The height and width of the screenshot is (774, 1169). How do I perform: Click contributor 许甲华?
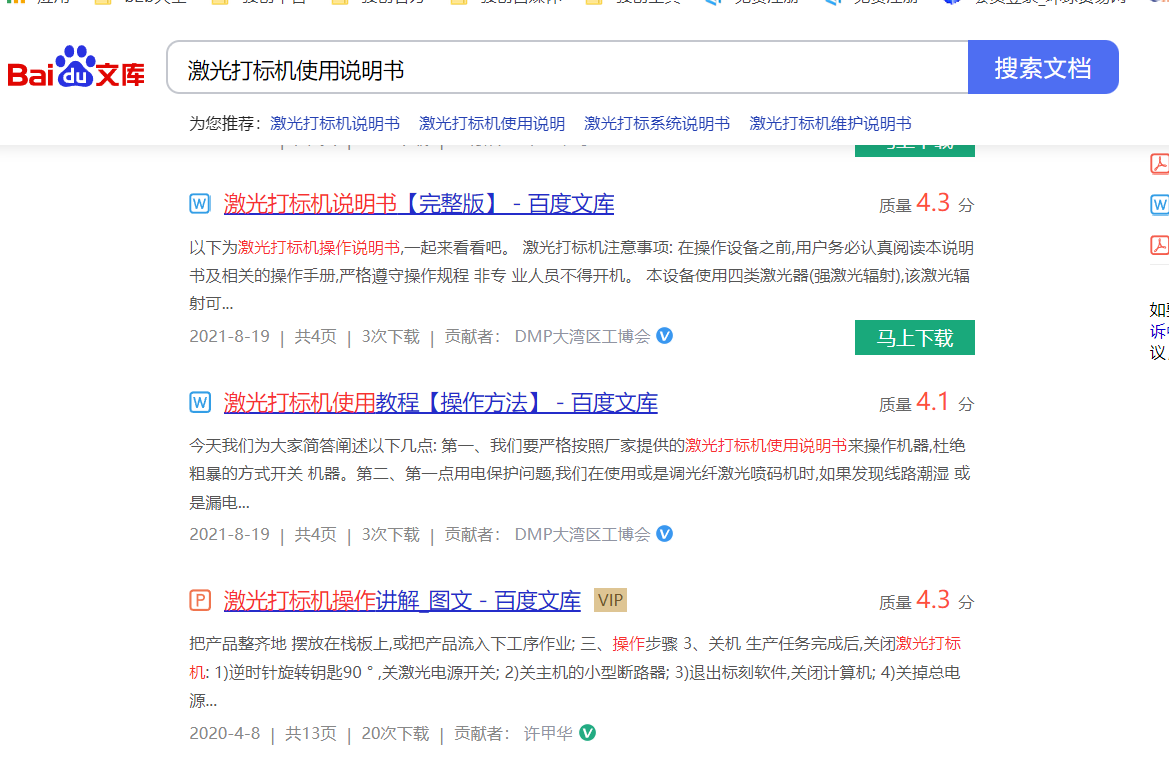[x=548, y=734]
